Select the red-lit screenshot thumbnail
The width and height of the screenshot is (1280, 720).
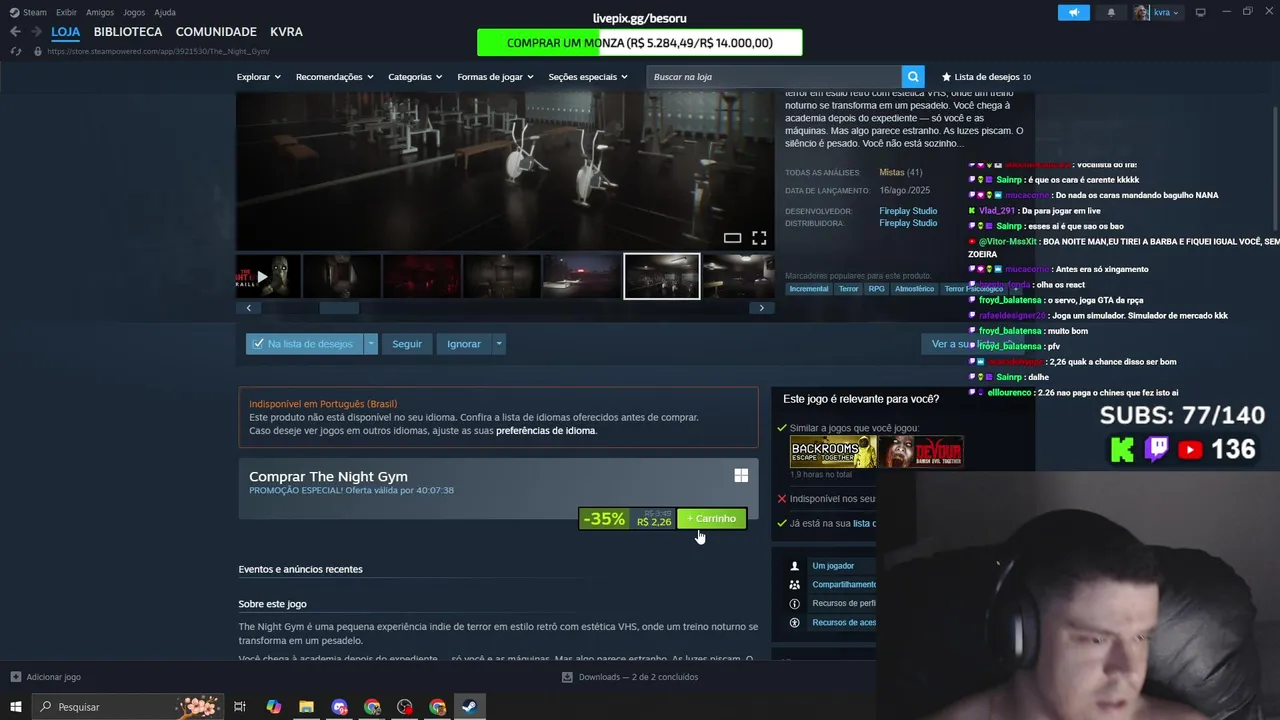(x=421, y=277)
